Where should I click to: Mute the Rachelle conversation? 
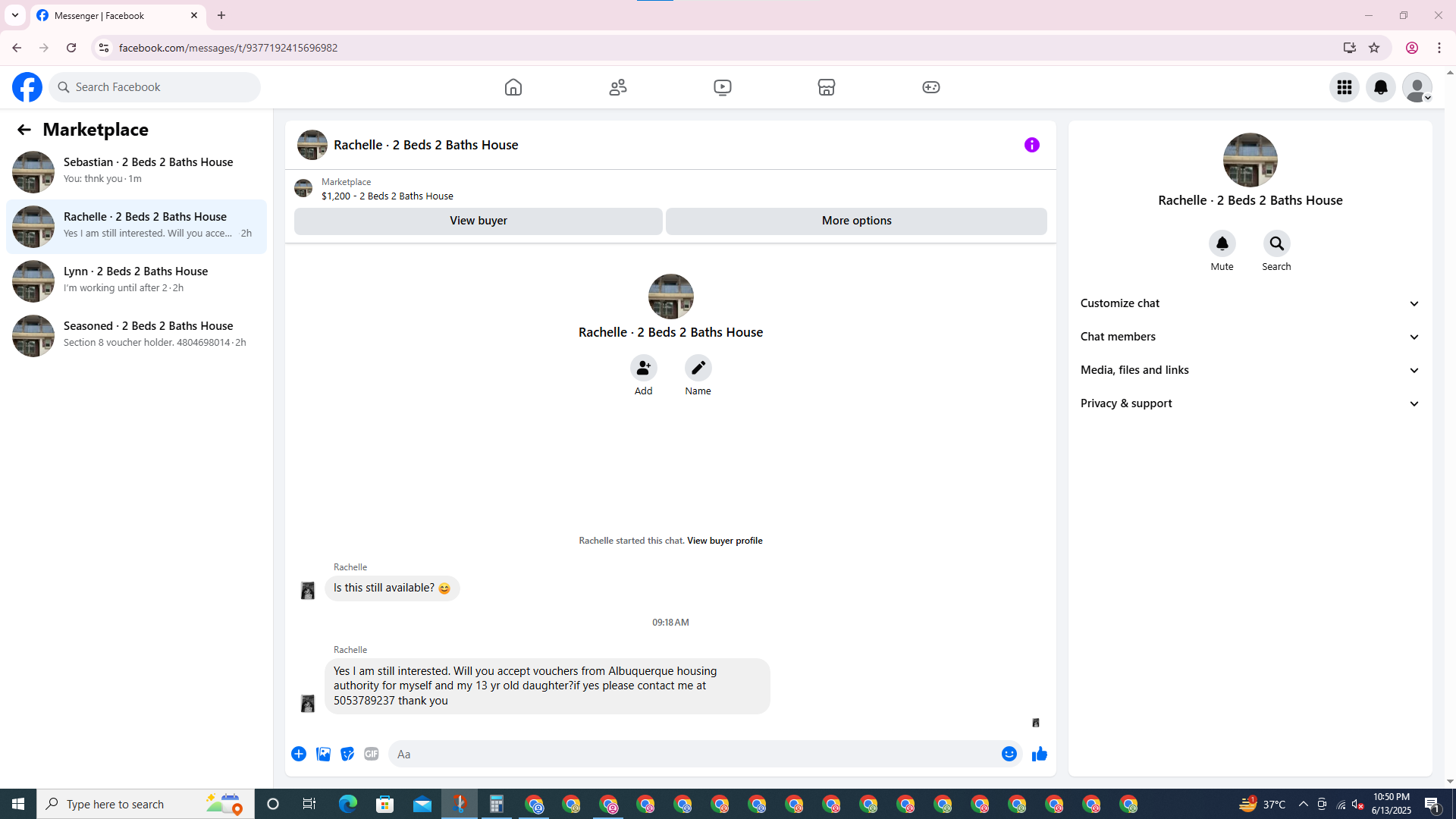coord(1222,244)
